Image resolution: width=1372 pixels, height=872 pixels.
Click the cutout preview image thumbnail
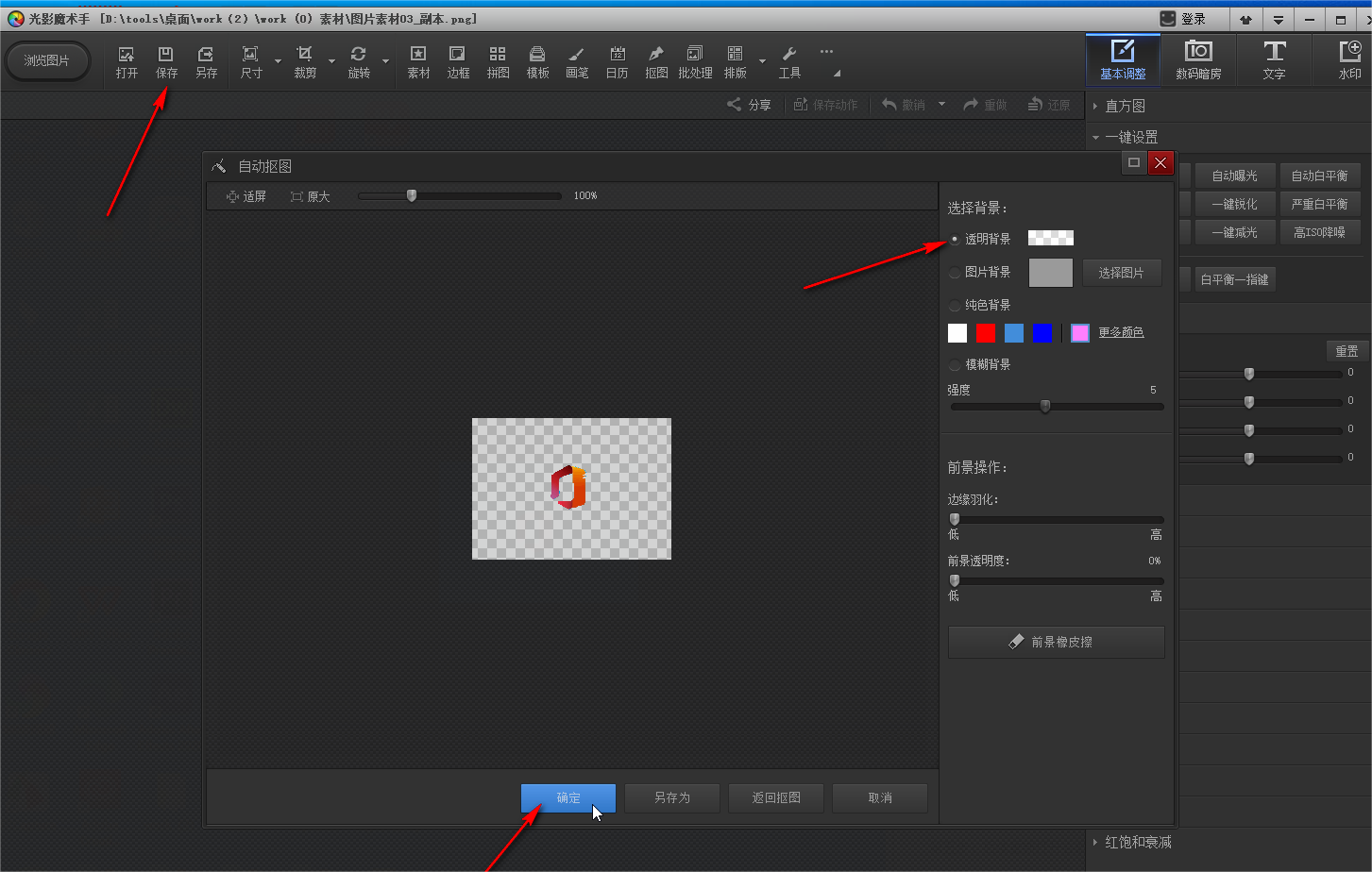tap(571, 489)
